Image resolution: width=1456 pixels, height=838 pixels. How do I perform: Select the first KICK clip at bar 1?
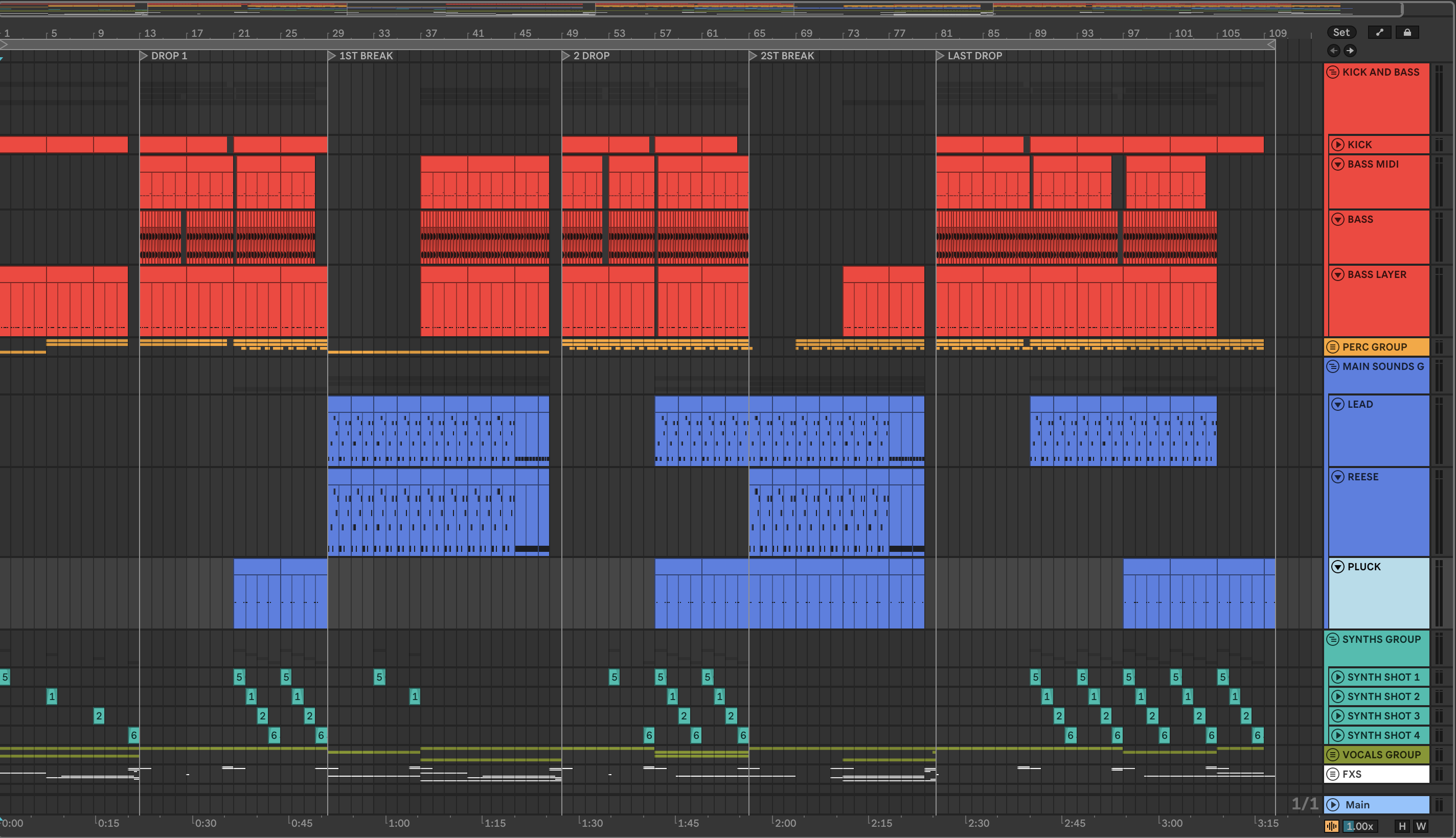pyautogui.click(x=23, y=145)
